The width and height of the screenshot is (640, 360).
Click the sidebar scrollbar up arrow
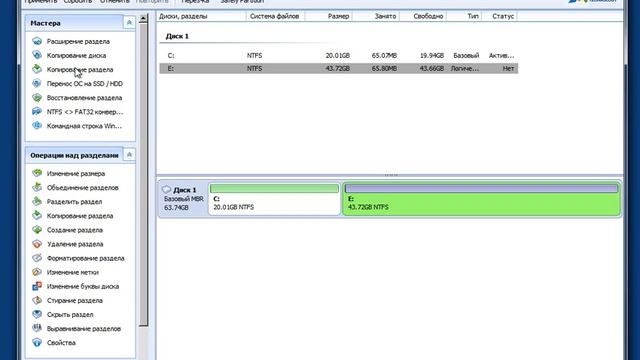[x=143, y=18]
